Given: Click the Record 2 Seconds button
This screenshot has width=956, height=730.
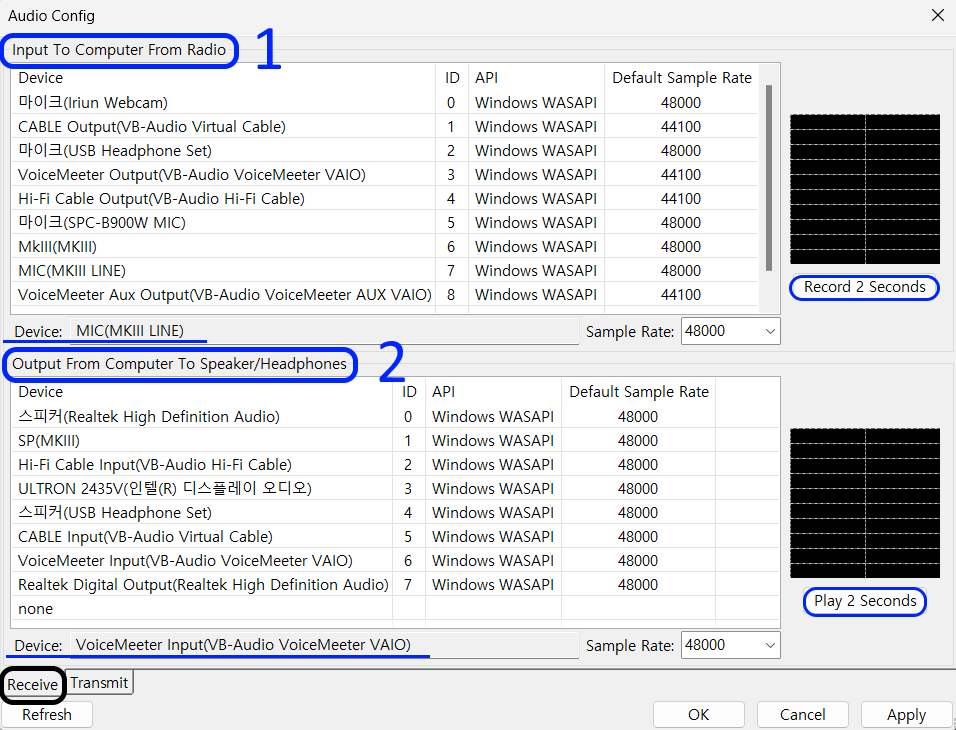Looking at the screenshot, I should click(865, 287).
